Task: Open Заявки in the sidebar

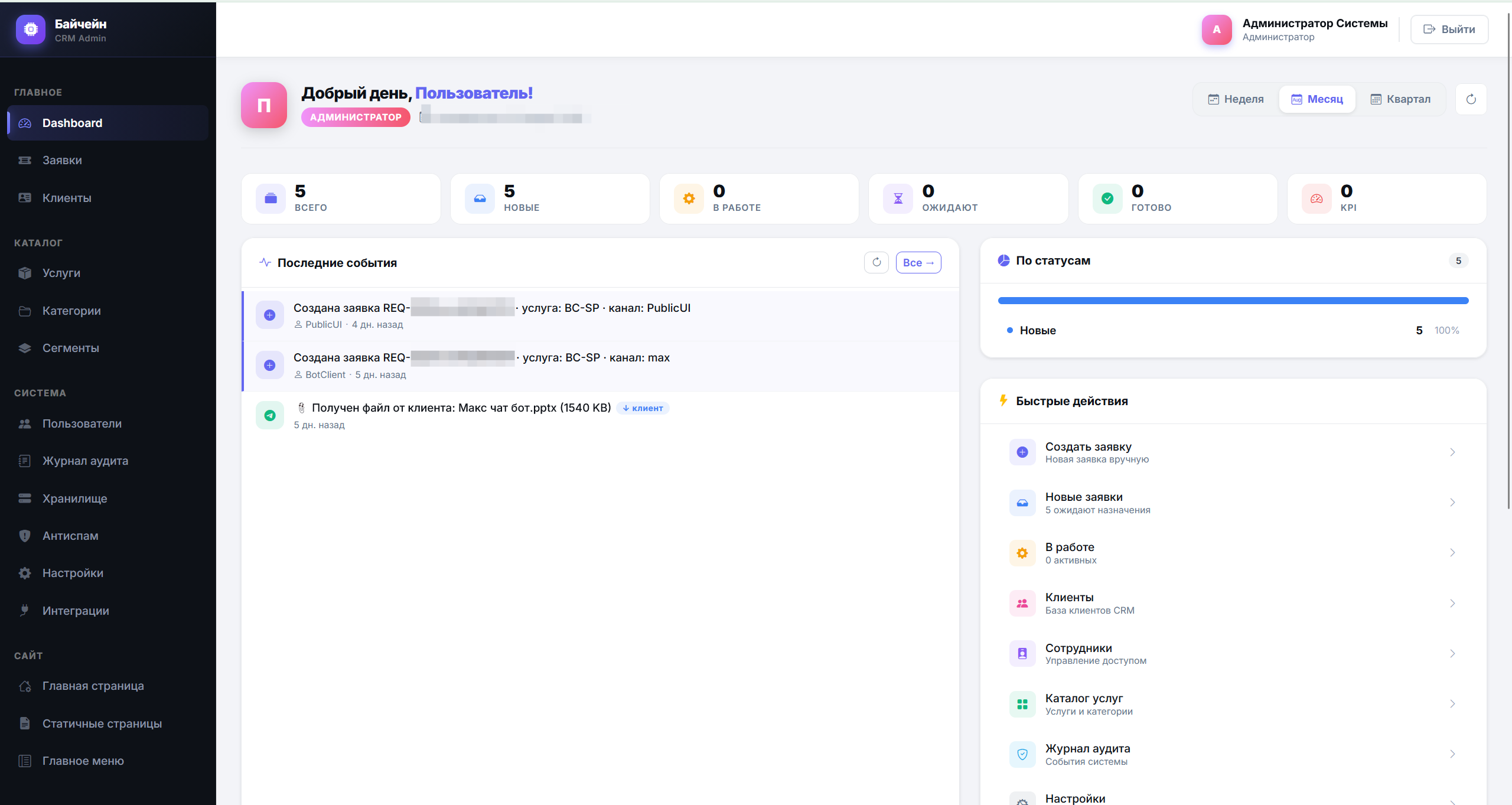Action: click(62, 160)
